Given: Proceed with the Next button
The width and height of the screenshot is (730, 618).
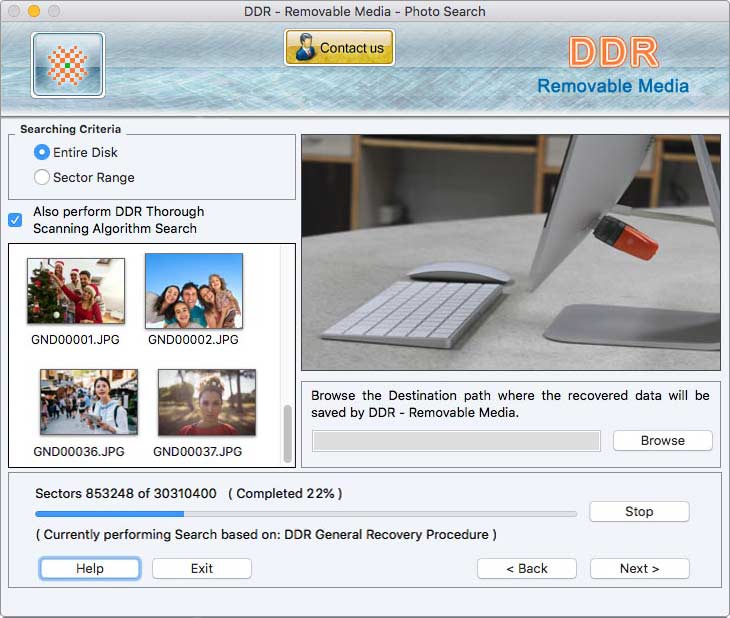Looking at the screenshot, I should [640, 568].
